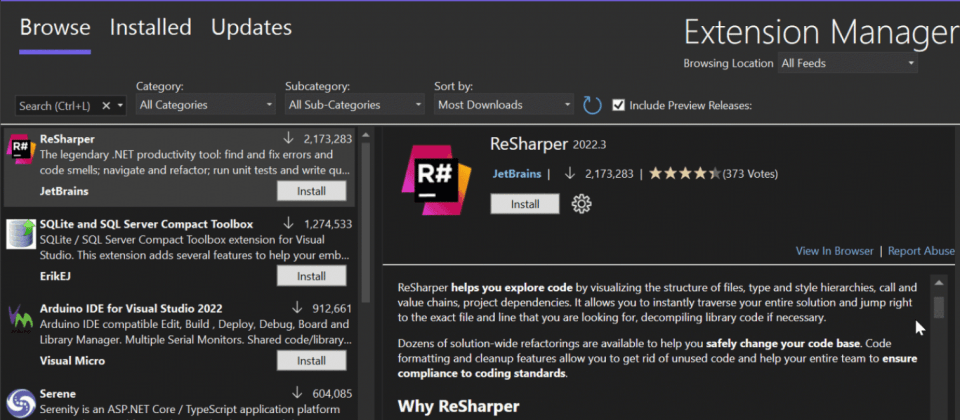Click the 912,661 download count
Viewport: 960px width, 420px height.
pos(331,308)
